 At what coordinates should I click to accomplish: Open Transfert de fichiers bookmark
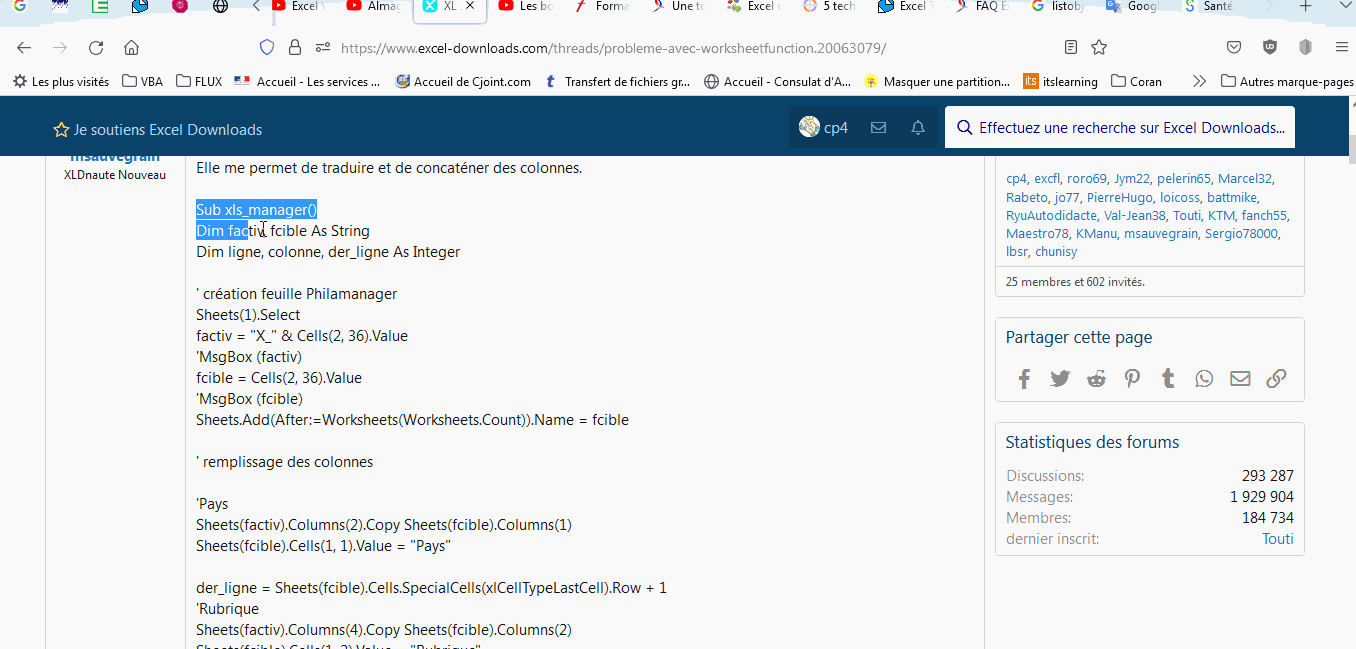click(x=617, y=81)
